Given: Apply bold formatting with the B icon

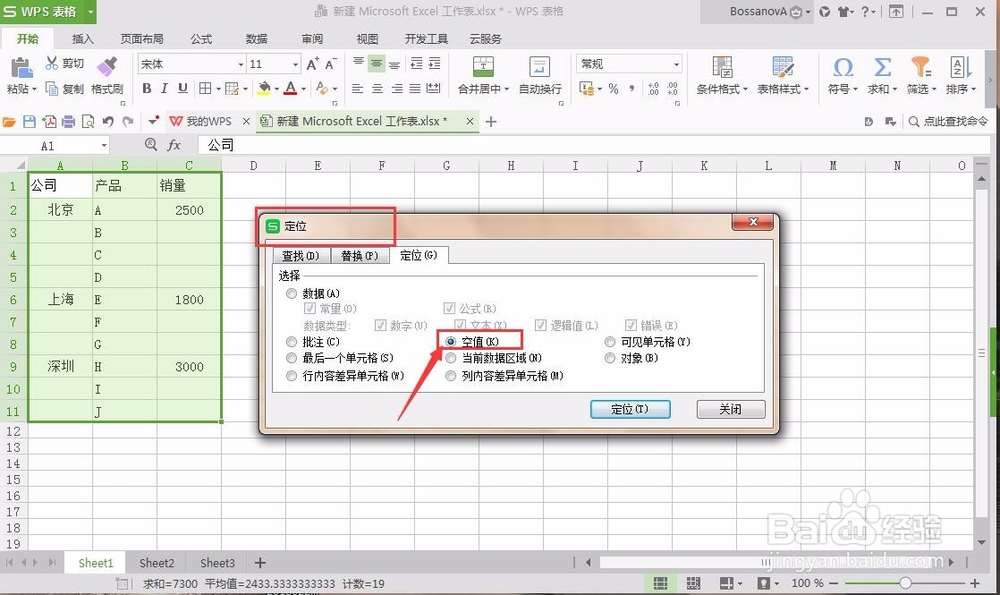Looking at the screenshot, I should (x=147, y=90).
